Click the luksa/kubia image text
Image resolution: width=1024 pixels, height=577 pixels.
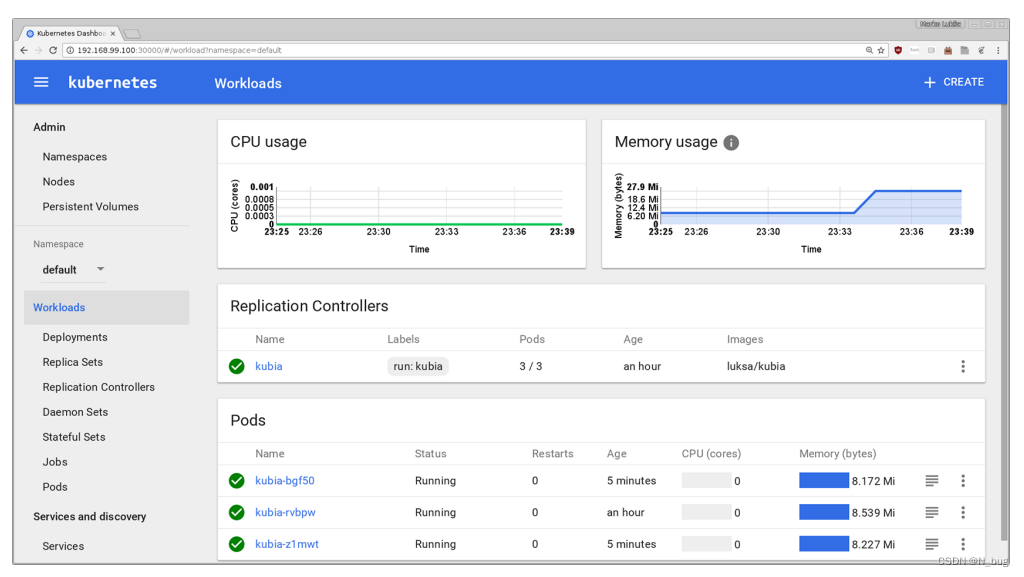click(756, 366)
